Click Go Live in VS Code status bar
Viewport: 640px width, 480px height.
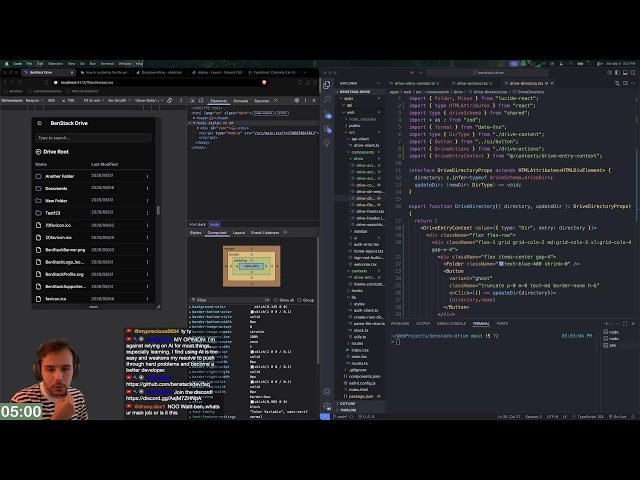618,417
